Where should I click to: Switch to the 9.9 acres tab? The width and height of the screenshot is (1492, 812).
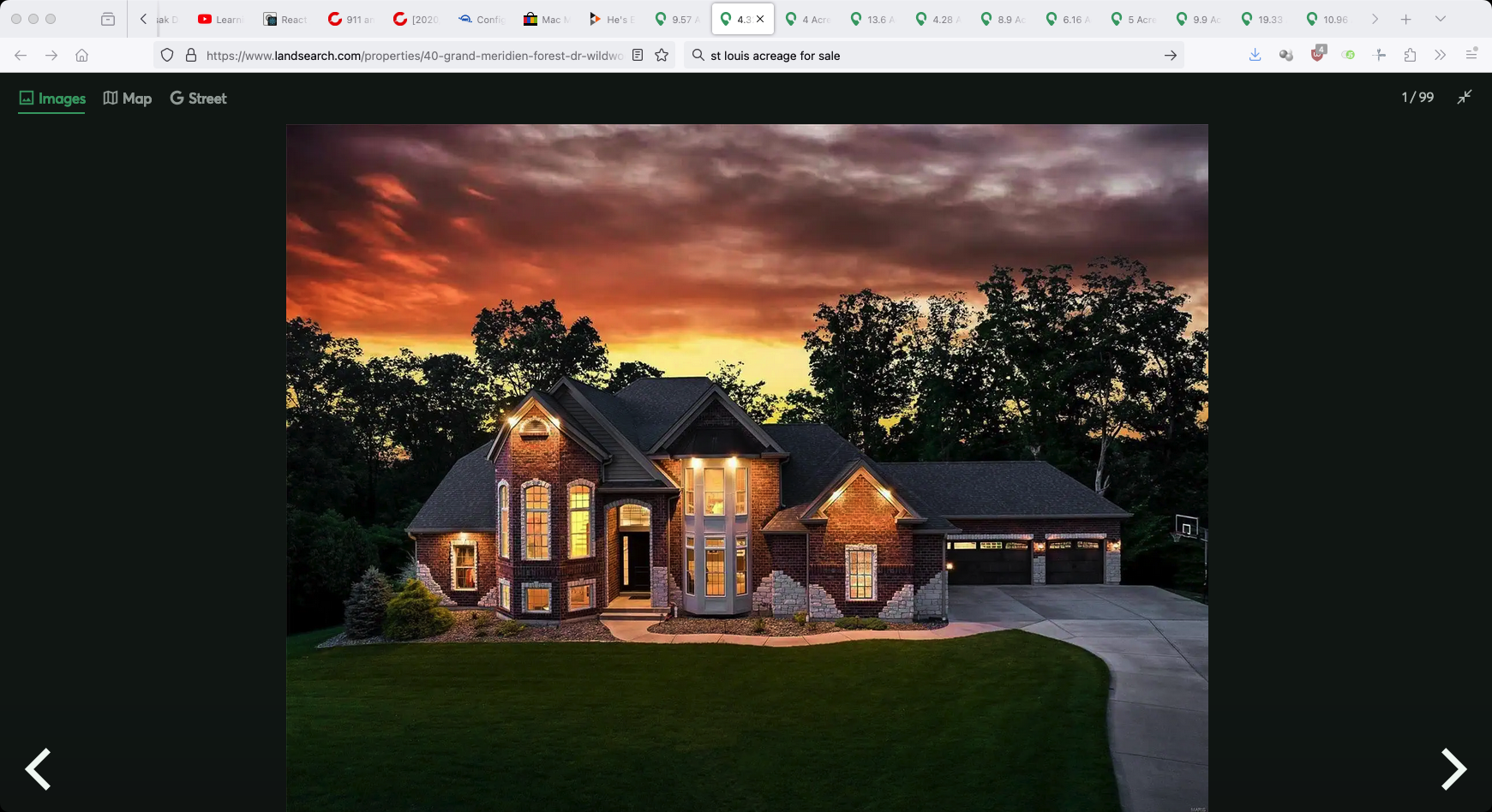pyautogui.click(x=1198, y=19)
